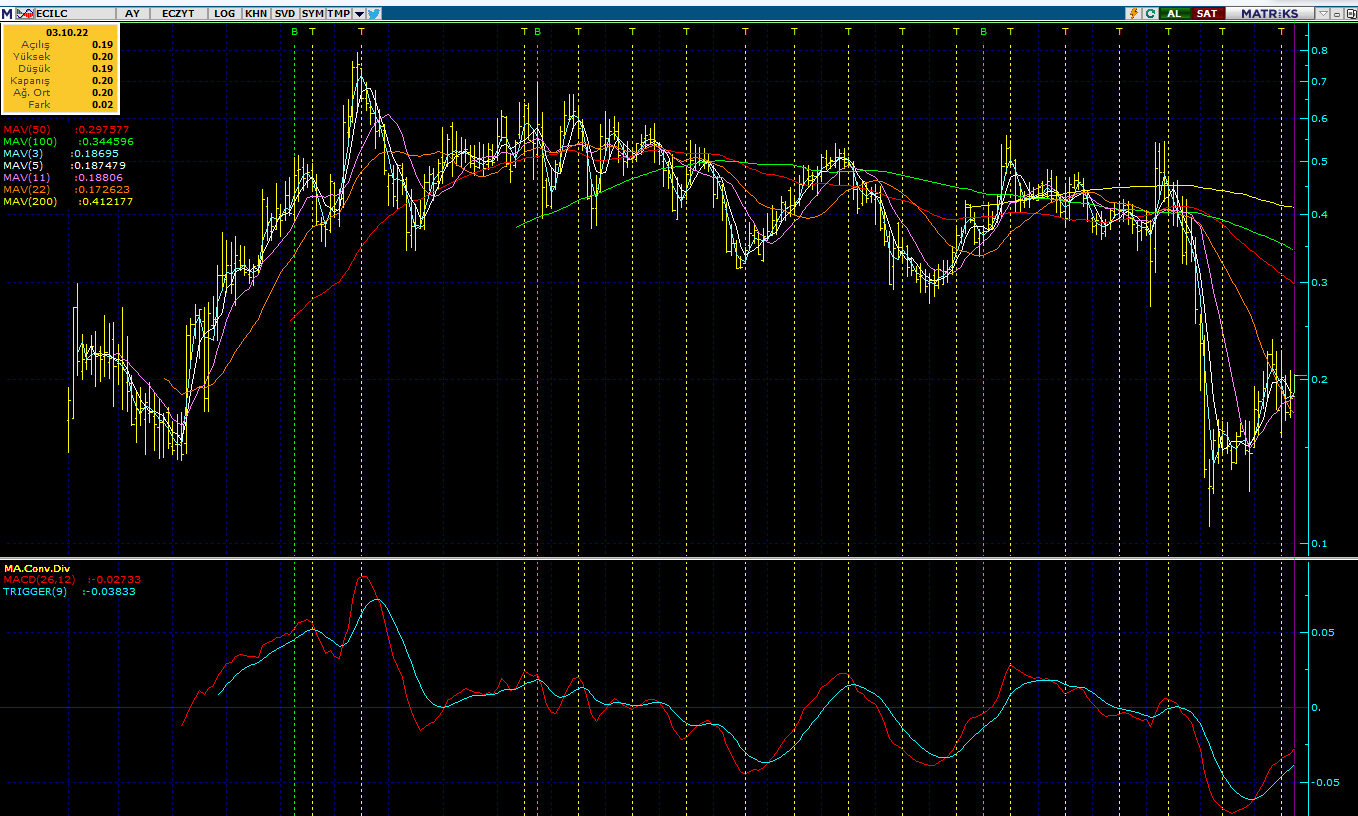
Task: Click the MATRIKS logo button
Action: coord(1270,14)
